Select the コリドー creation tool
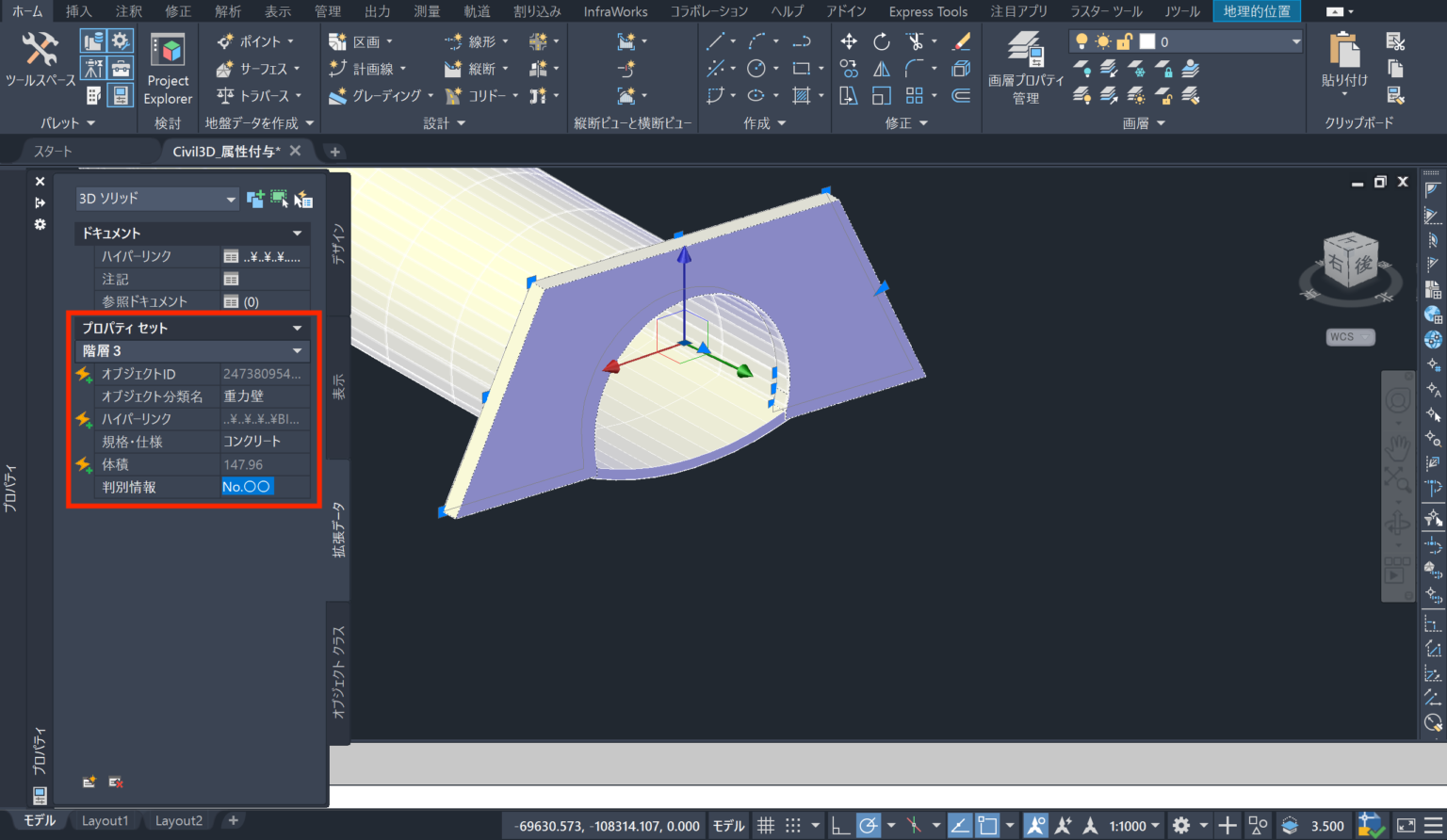Viewport: 1447px width, 840px height. click(482, 95)
